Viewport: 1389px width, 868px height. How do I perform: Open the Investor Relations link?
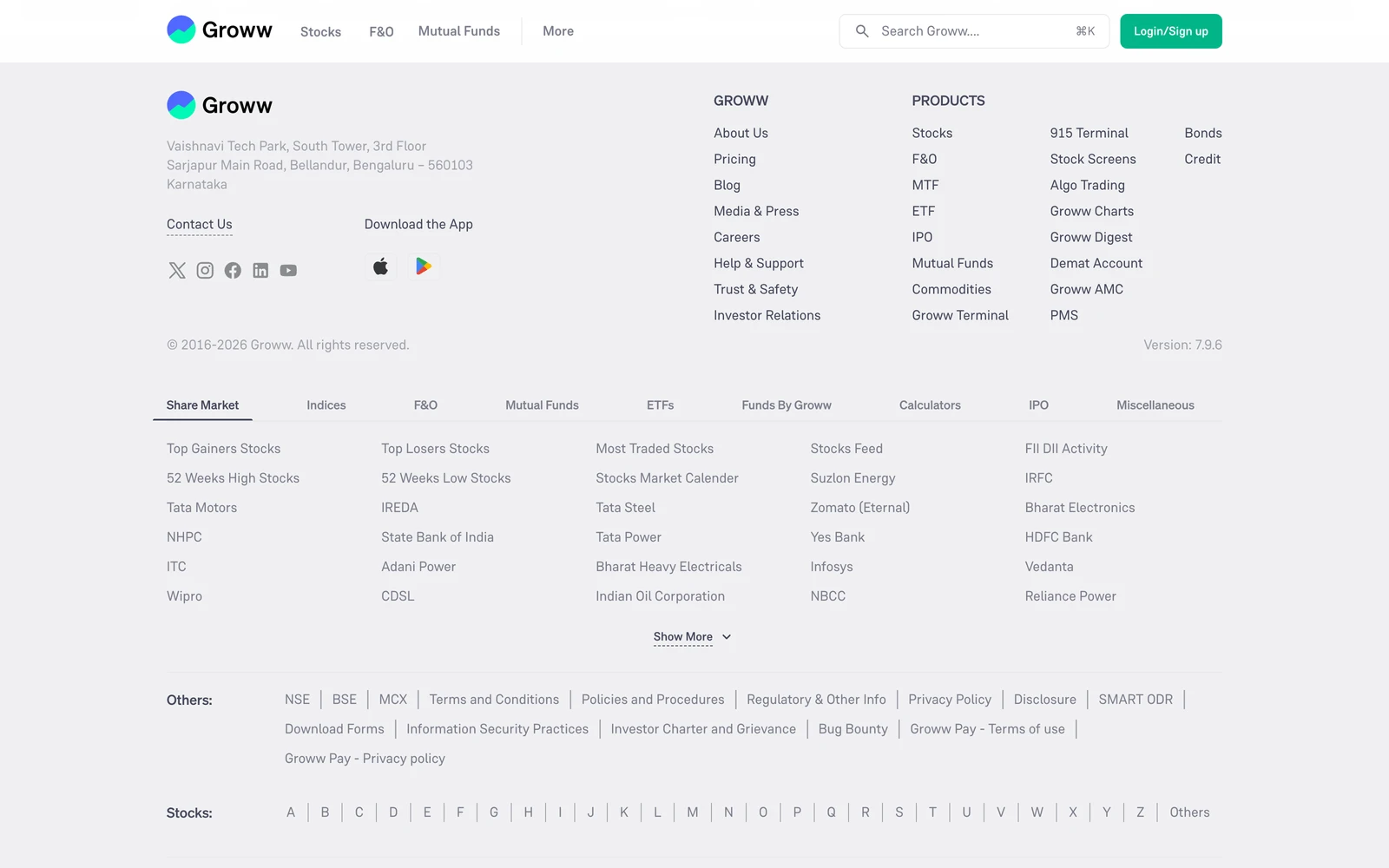click(767, 315)
